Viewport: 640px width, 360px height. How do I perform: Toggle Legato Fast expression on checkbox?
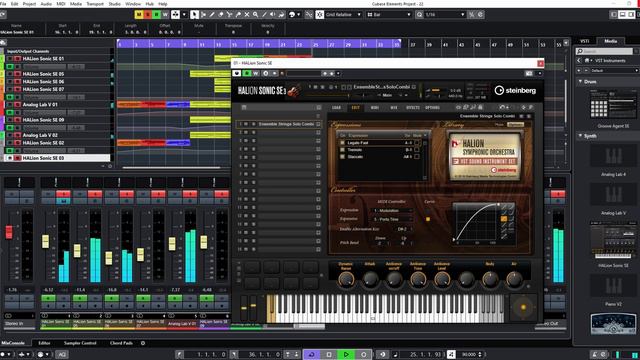click(x=342, y=143)
